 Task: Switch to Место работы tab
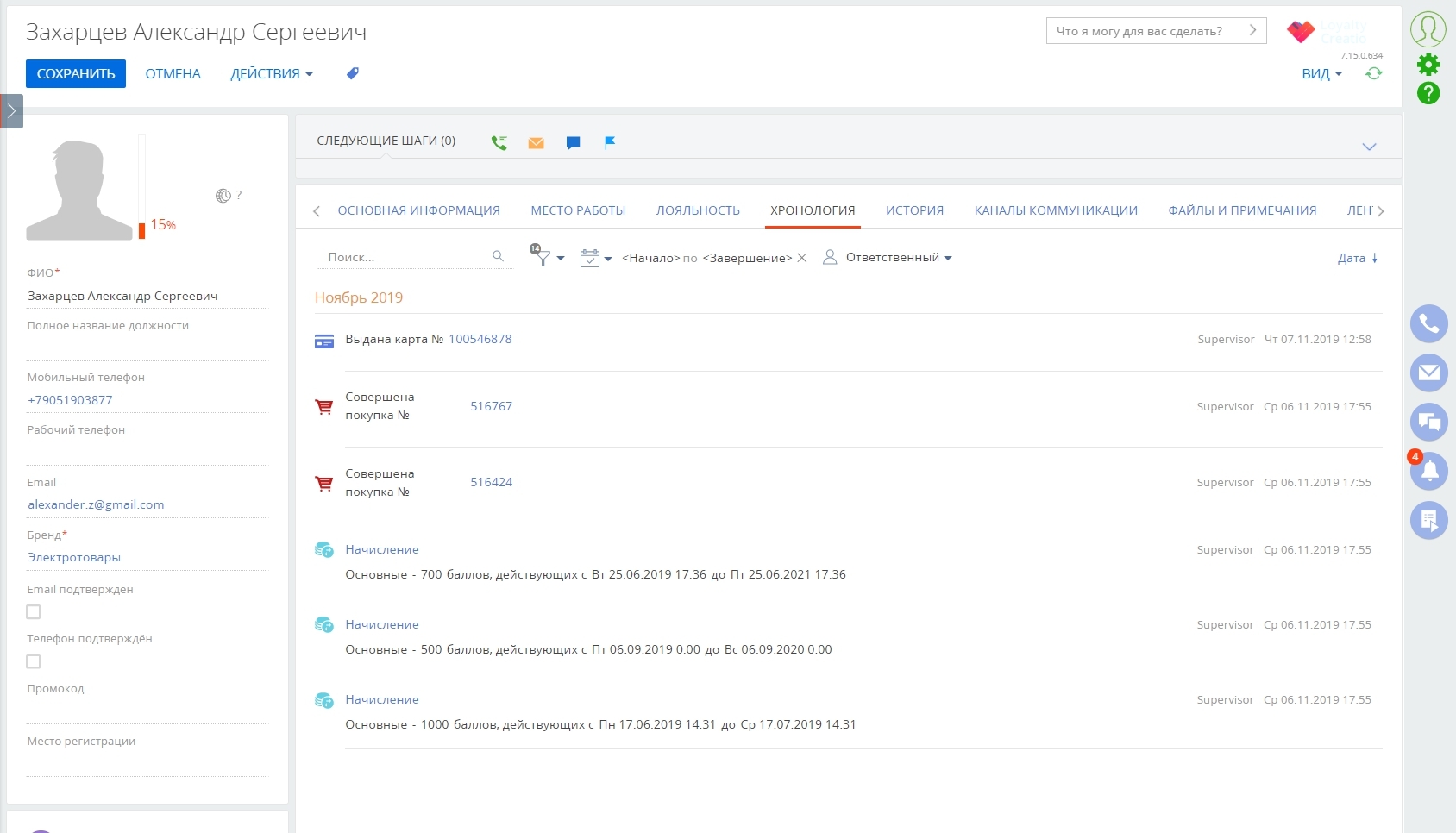coord(578,210)
